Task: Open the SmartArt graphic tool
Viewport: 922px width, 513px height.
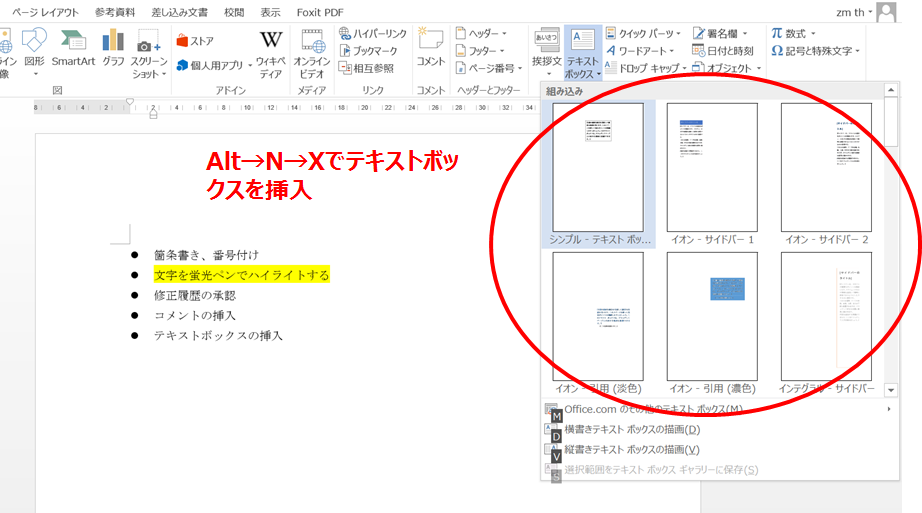Action: pyautogui.click(x=73, y=48)
